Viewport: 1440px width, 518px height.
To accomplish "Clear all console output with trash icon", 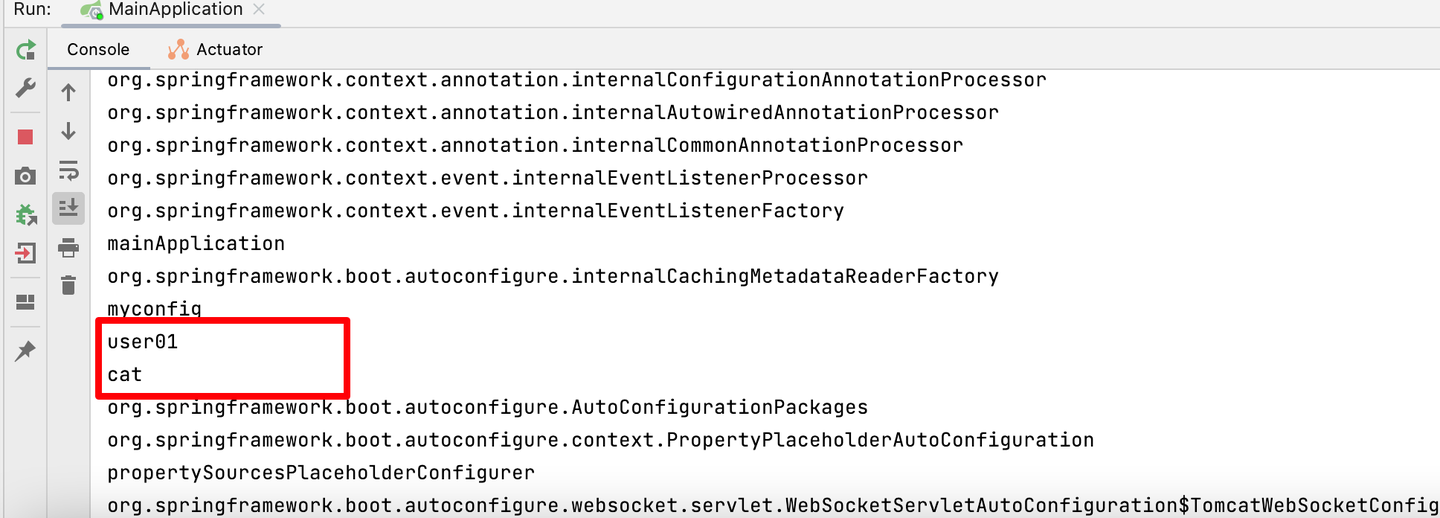I will tap(68, 286).
